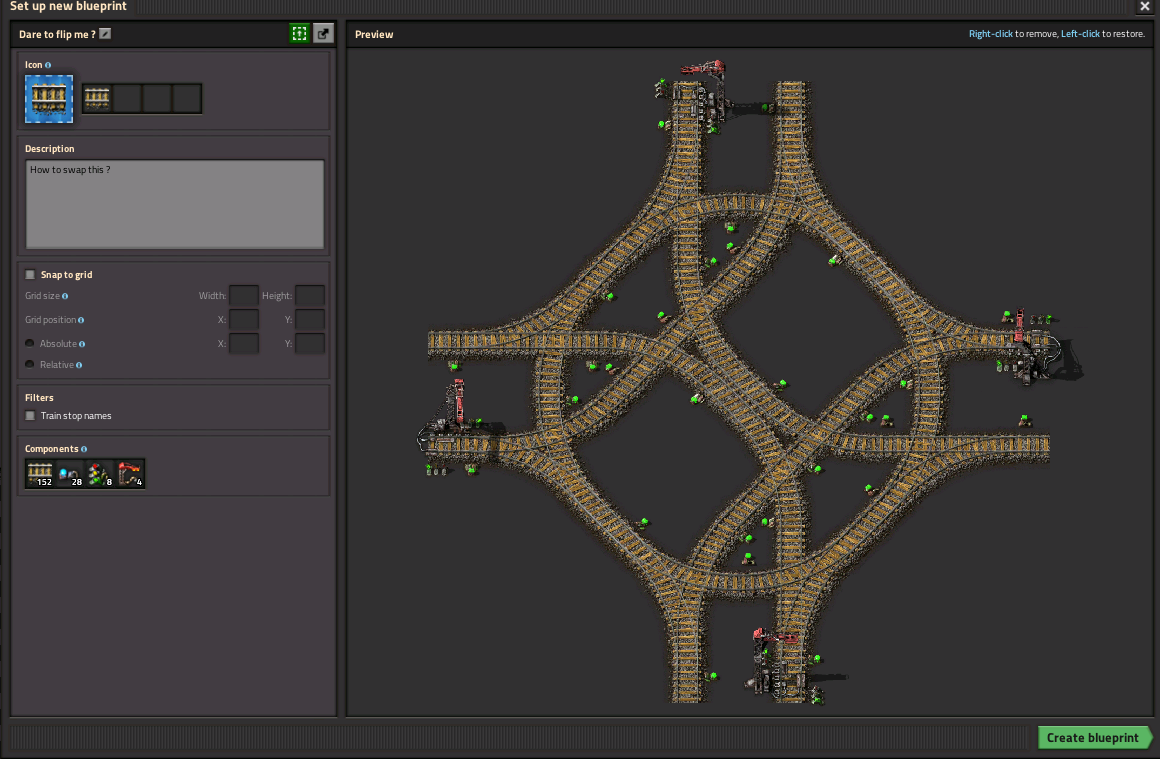Click the Create blueprint button
The width and height of the screenshot is (1160, 759).
click(x=1093, y=738)
